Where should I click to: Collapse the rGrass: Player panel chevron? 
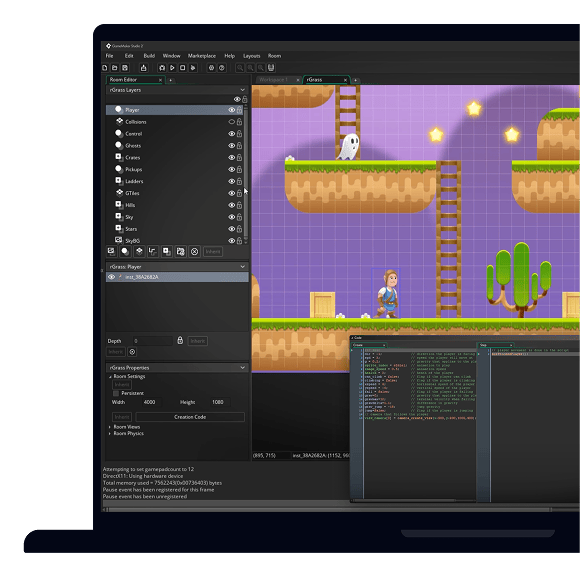click(243, 266)
